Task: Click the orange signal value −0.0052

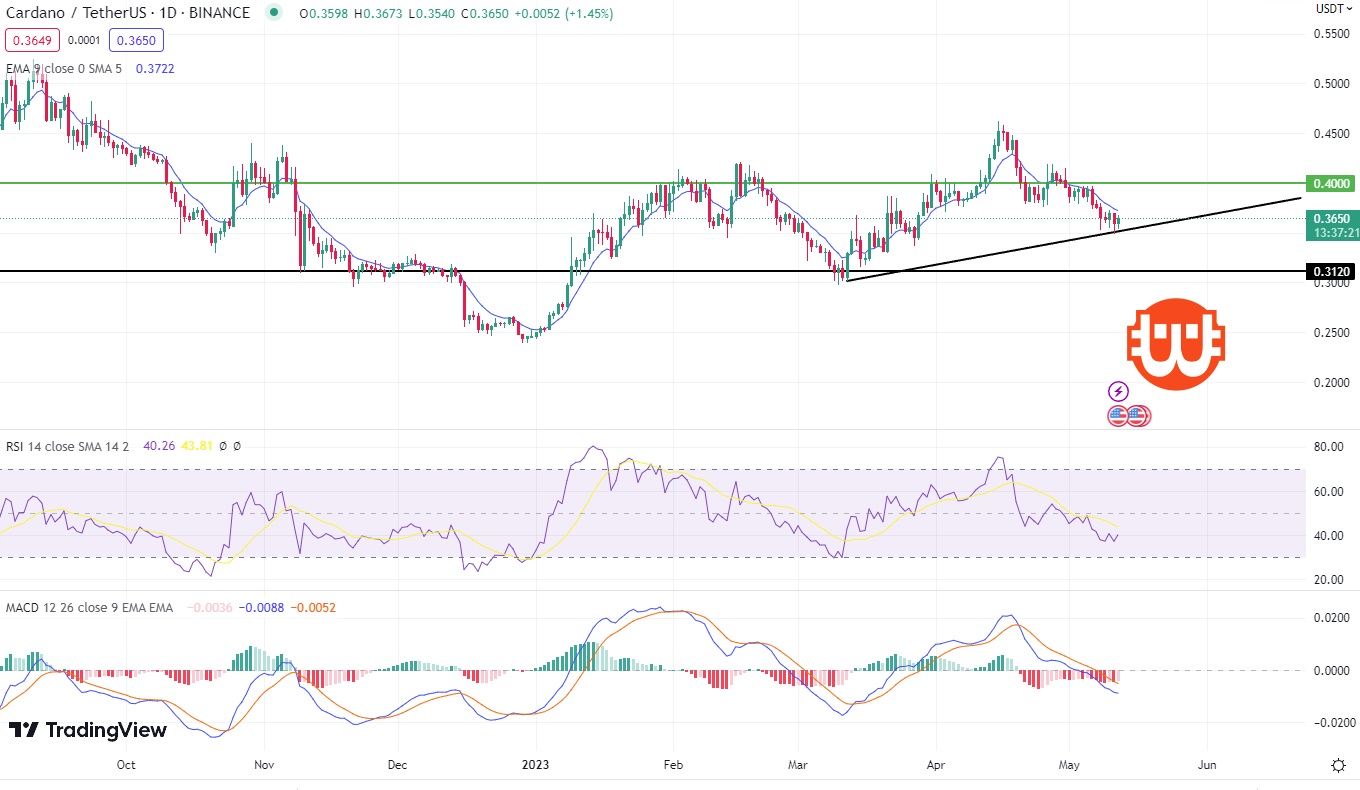Action: click(315, 607)
